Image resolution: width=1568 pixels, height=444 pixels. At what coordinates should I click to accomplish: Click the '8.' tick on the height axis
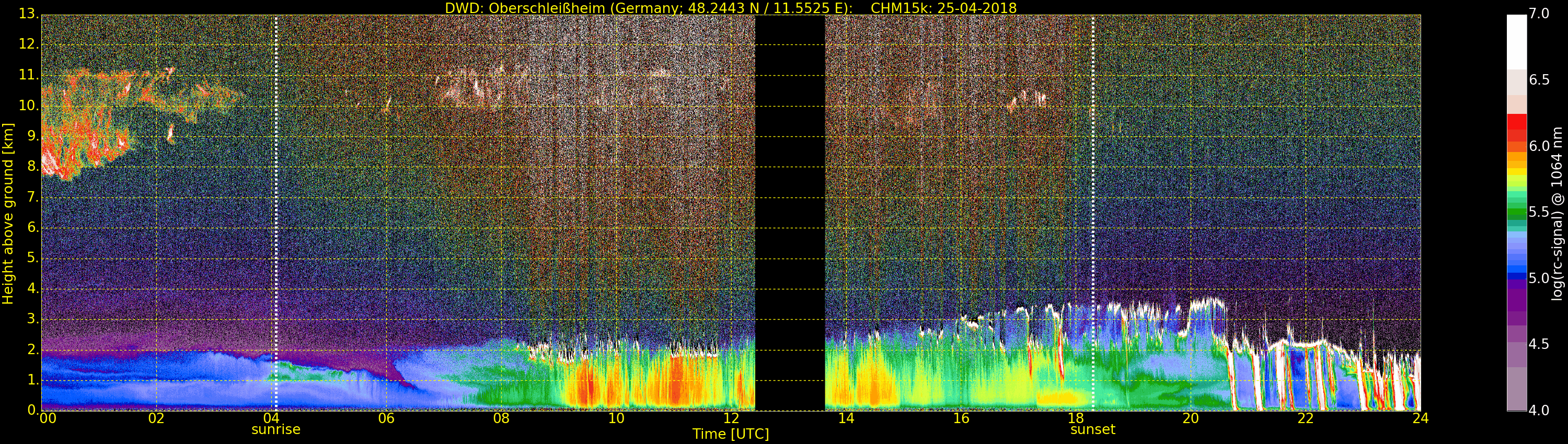32,167
